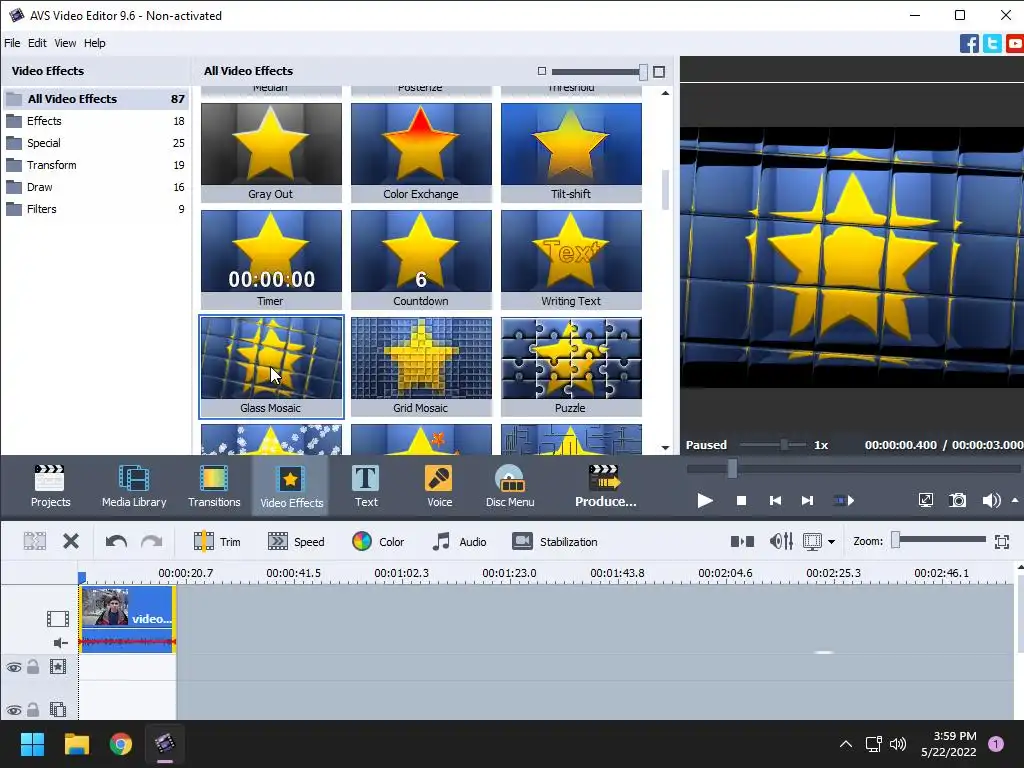Open the Color correction tool

click(x=378, y=541)
